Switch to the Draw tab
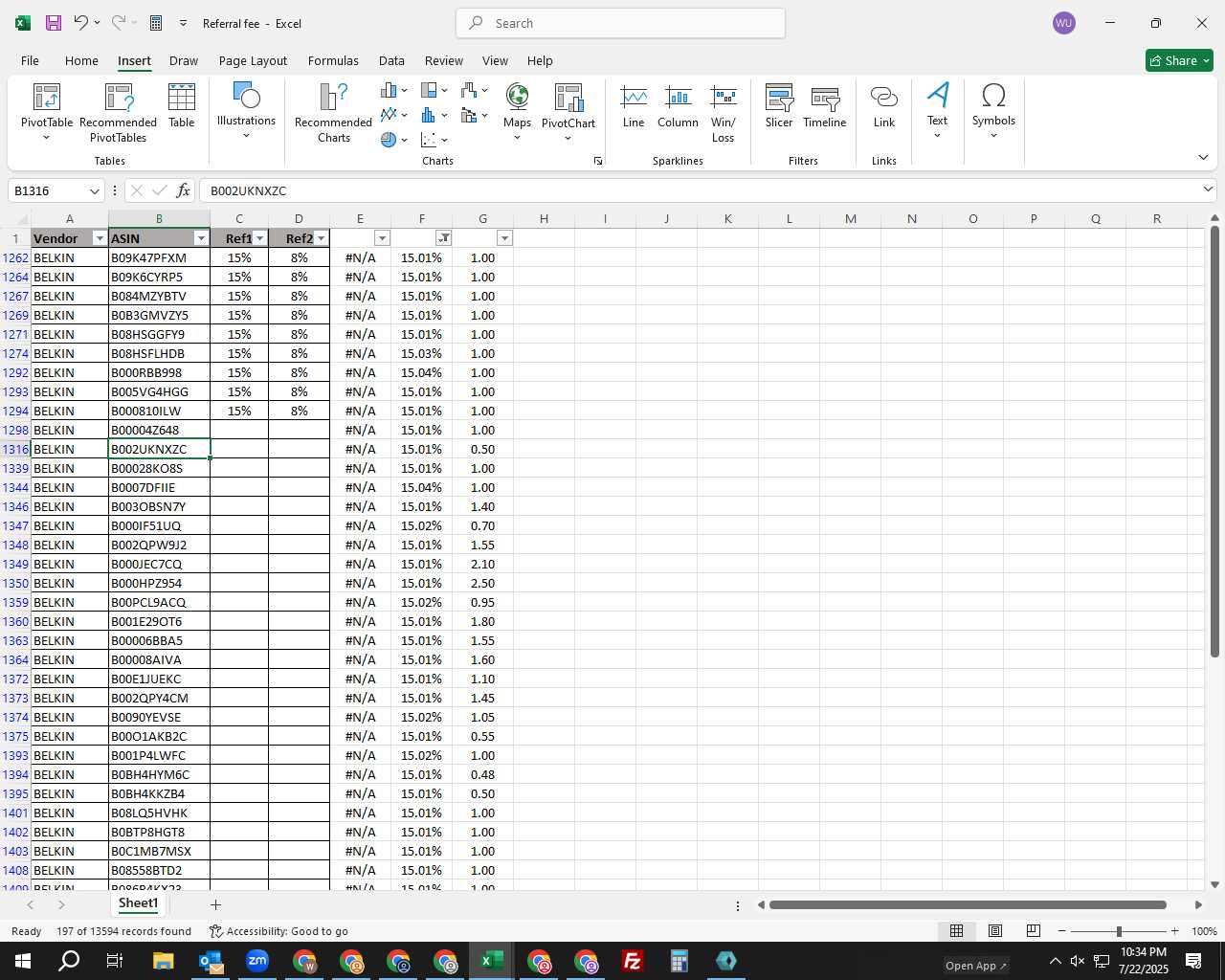This screenshot has width=1225, height=980. 184,60
